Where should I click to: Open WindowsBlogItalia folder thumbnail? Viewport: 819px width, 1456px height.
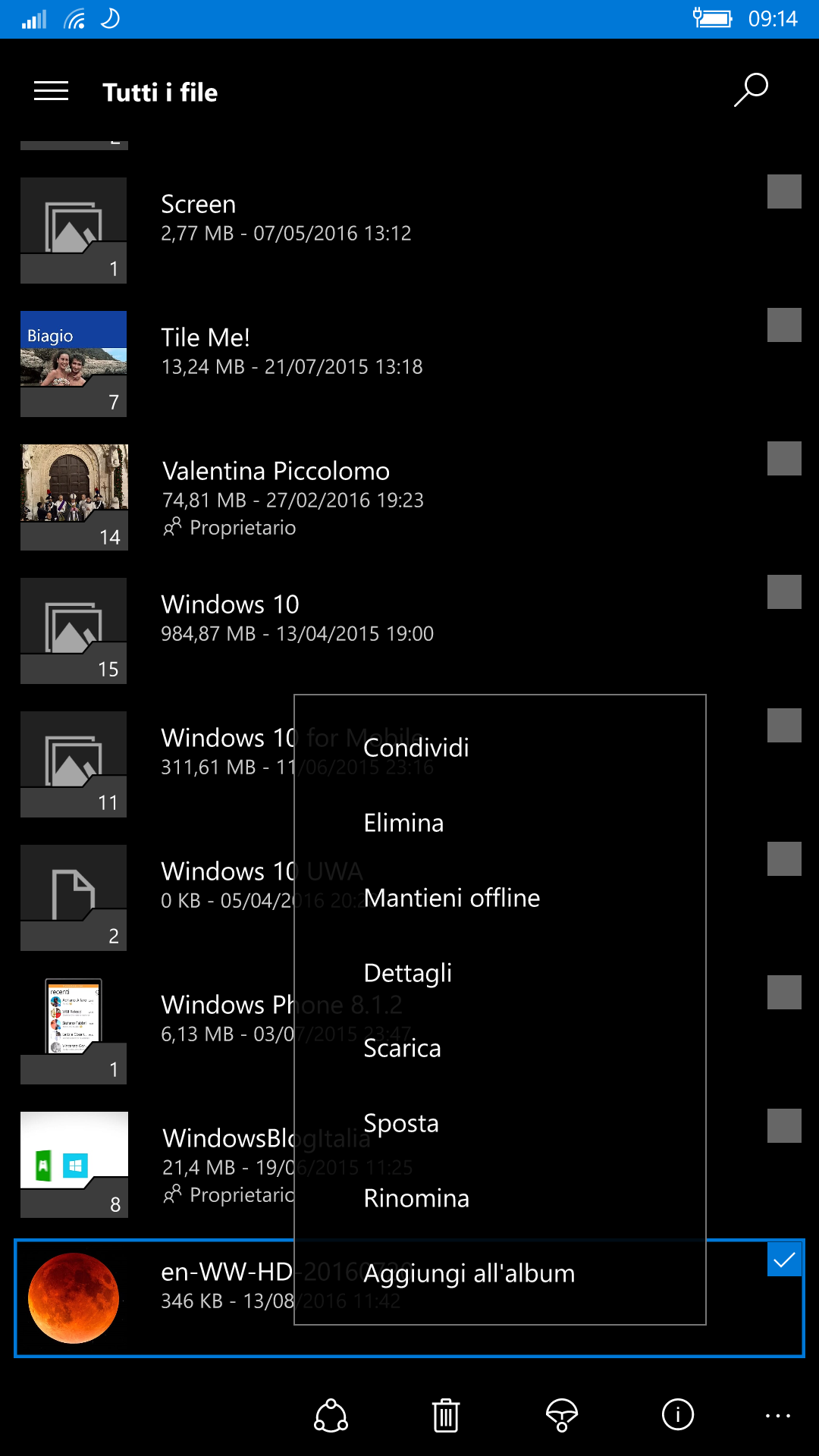[74, 1165]
